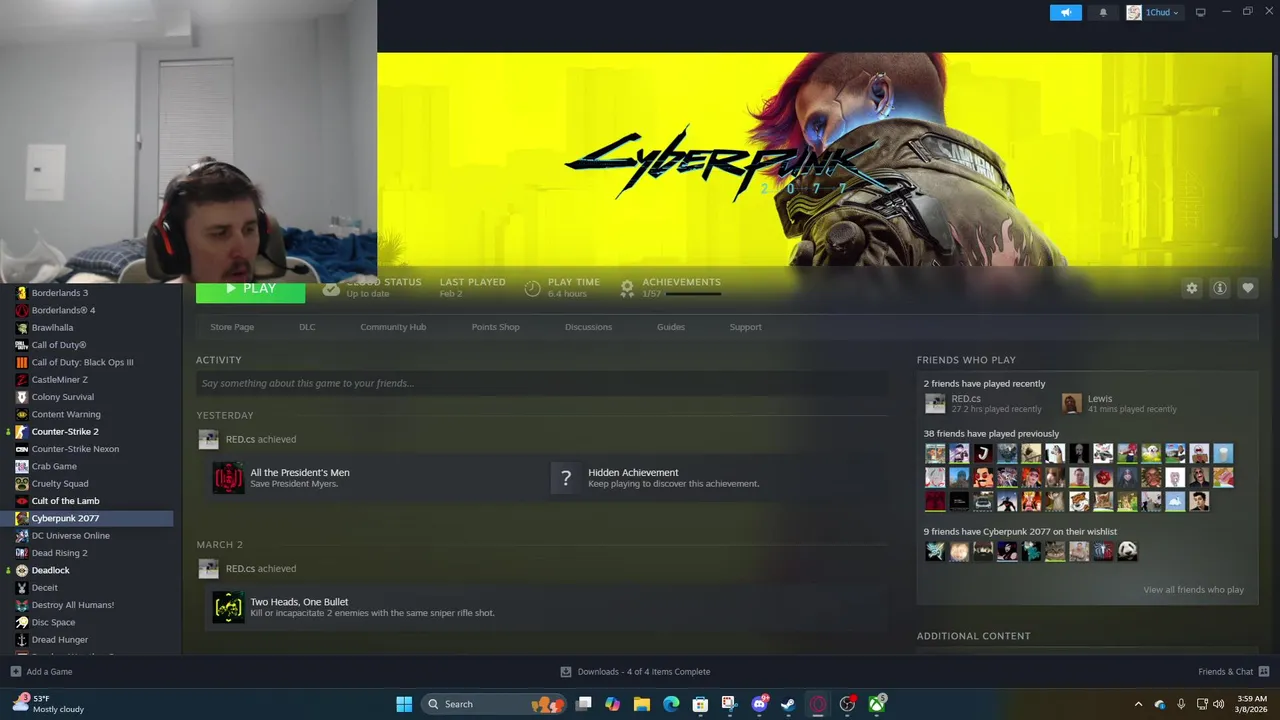Screen dimensions: 1280x720
Task: Go to the Store Page tab
Action: [232, 327]
